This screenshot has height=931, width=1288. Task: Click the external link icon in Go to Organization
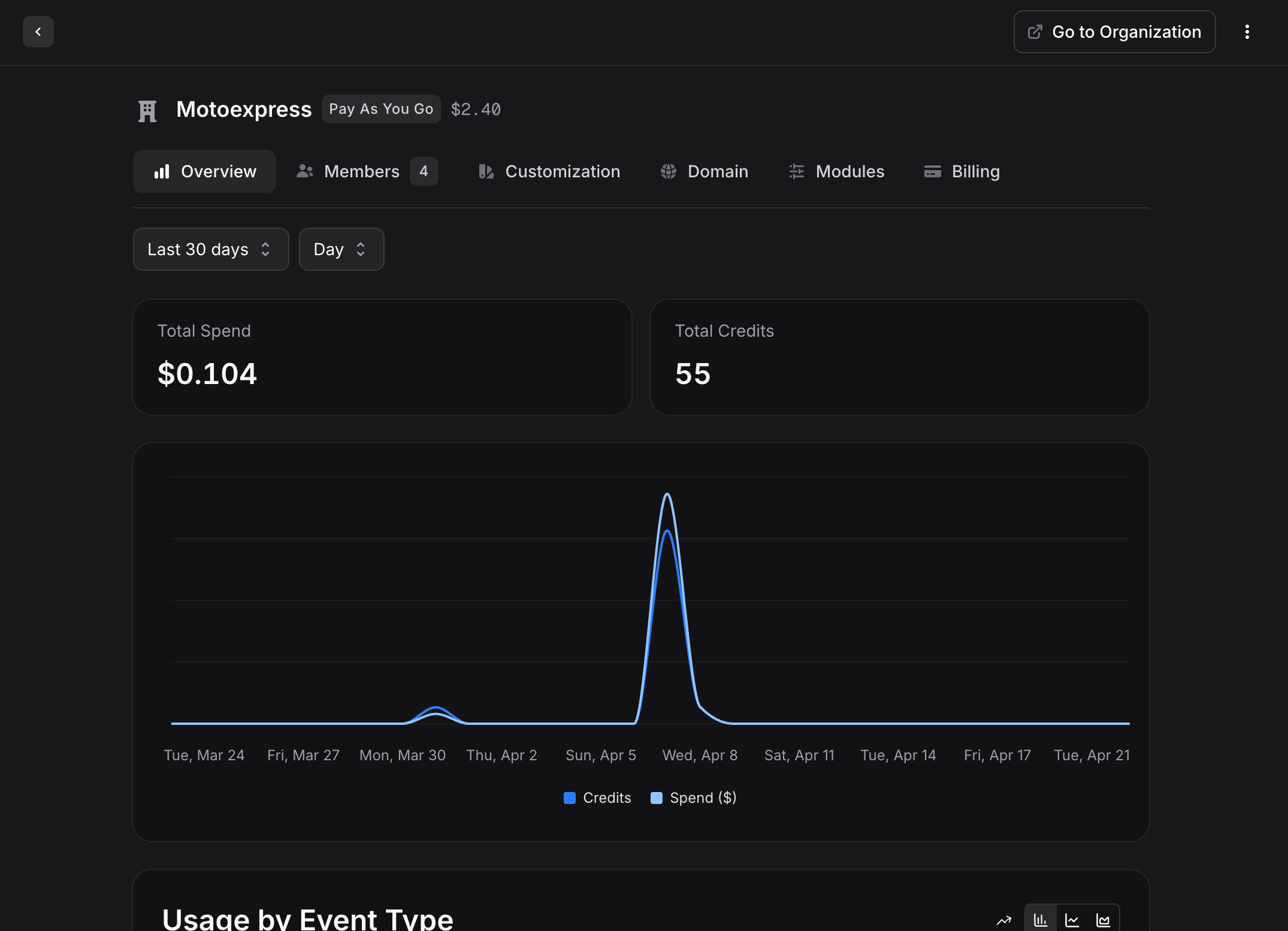tap(1035, 32)
